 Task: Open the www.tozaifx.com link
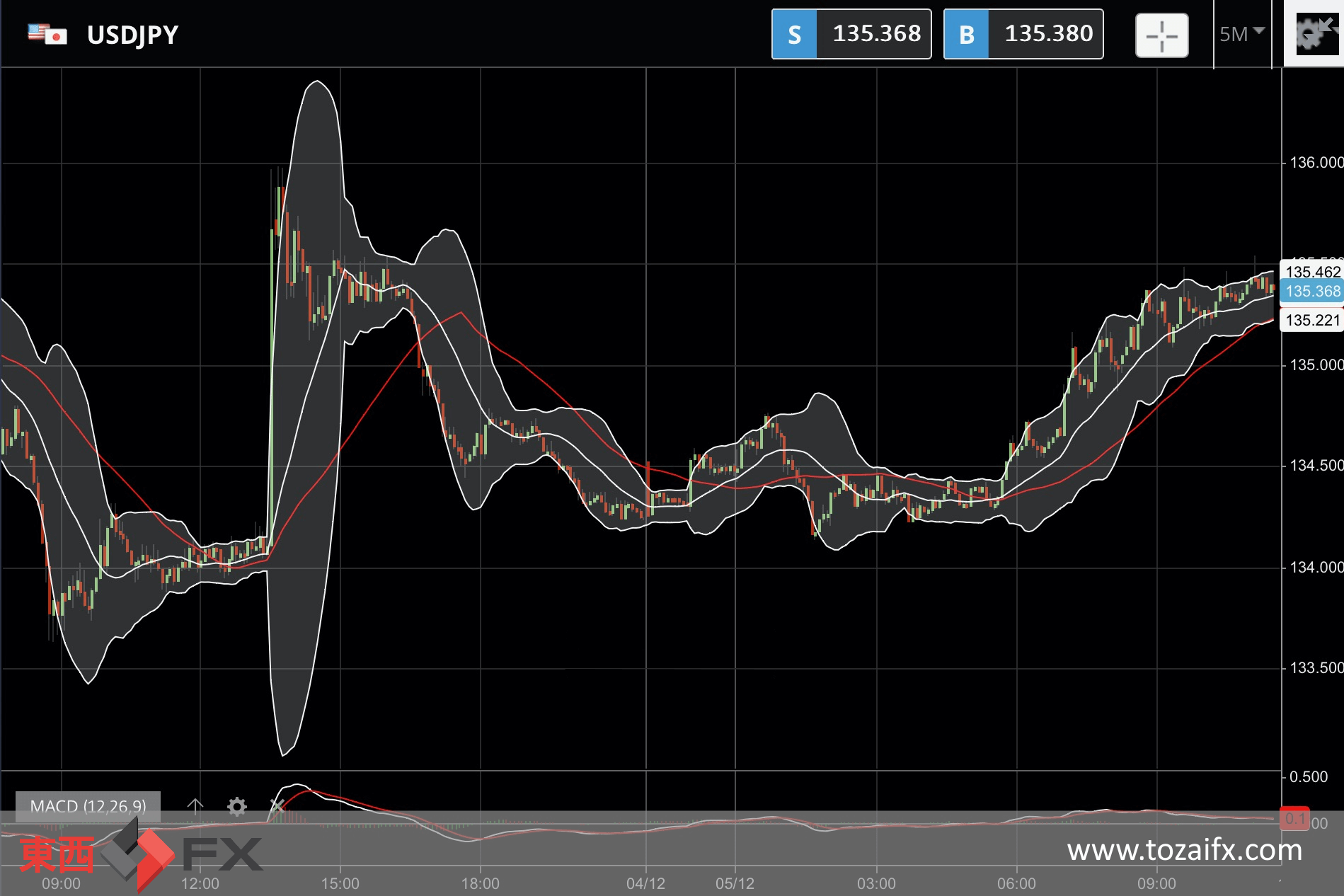[x=1184, y=850]
